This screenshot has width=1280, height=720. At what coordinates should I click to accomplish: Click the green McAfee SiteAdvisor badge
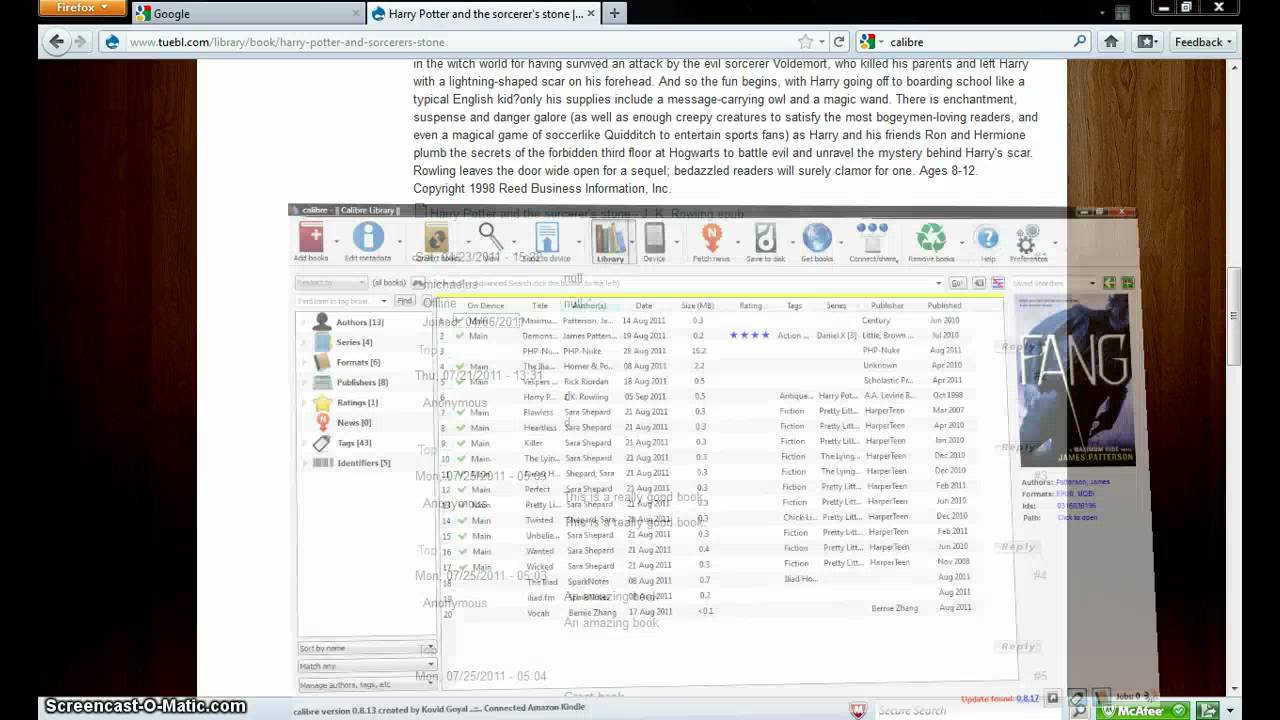(1143, 711)
